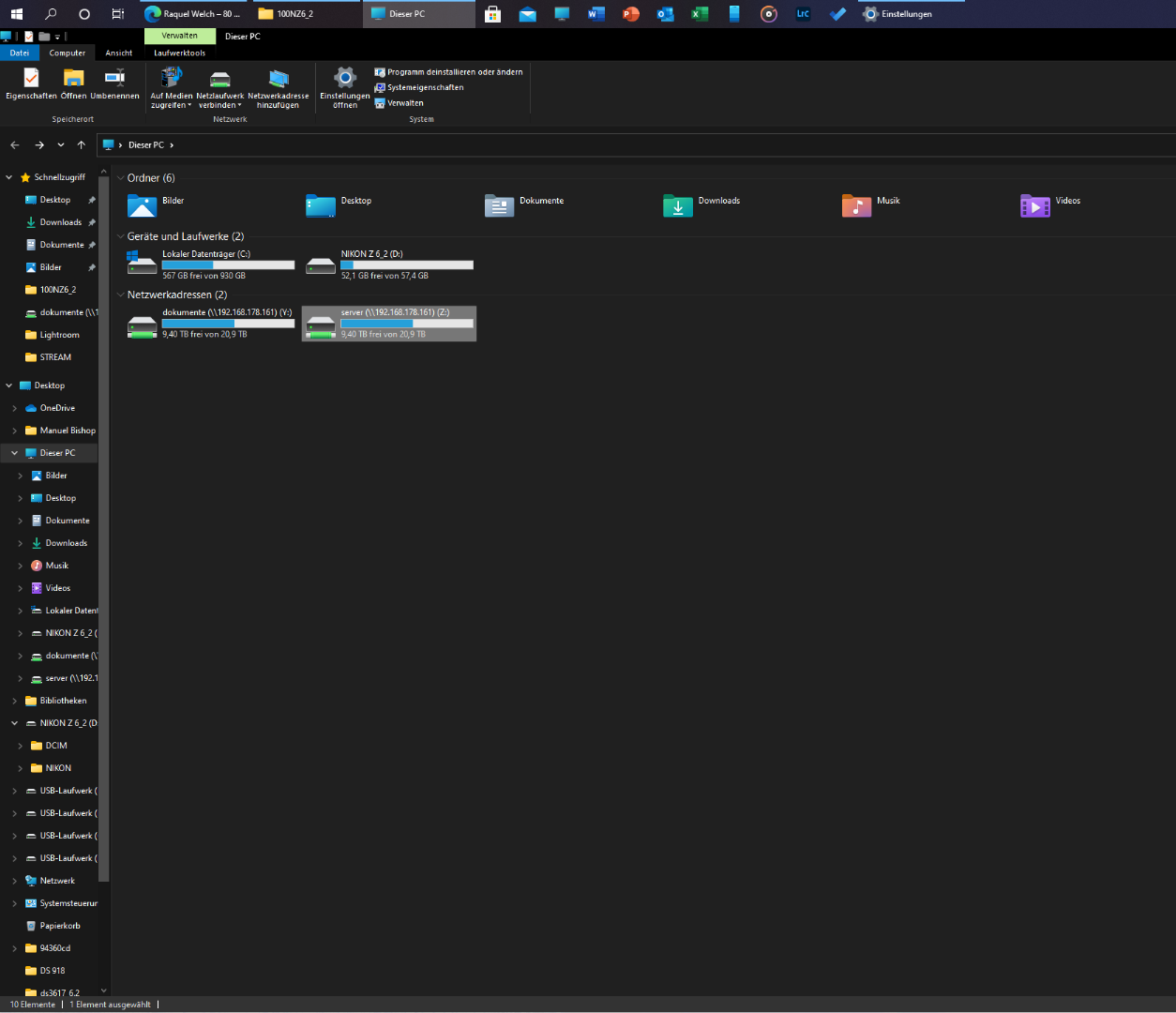Open the Datei tab
1176x1013 pixels.
pyautogui.click(x=20, y=53)
